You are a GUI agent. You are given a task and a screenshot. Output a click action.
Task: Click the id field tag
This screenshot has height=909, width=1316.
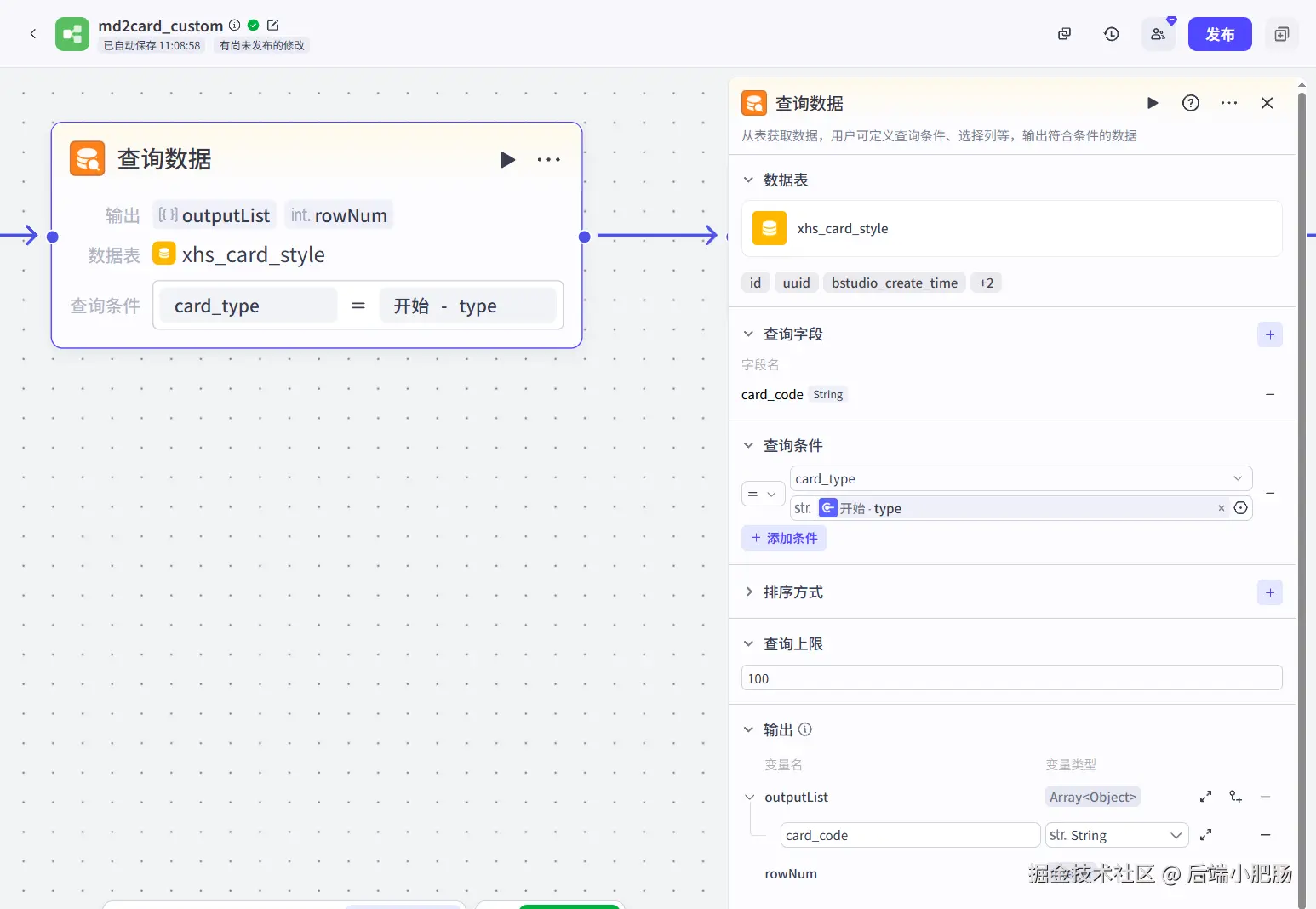click(x=755, y=283)
